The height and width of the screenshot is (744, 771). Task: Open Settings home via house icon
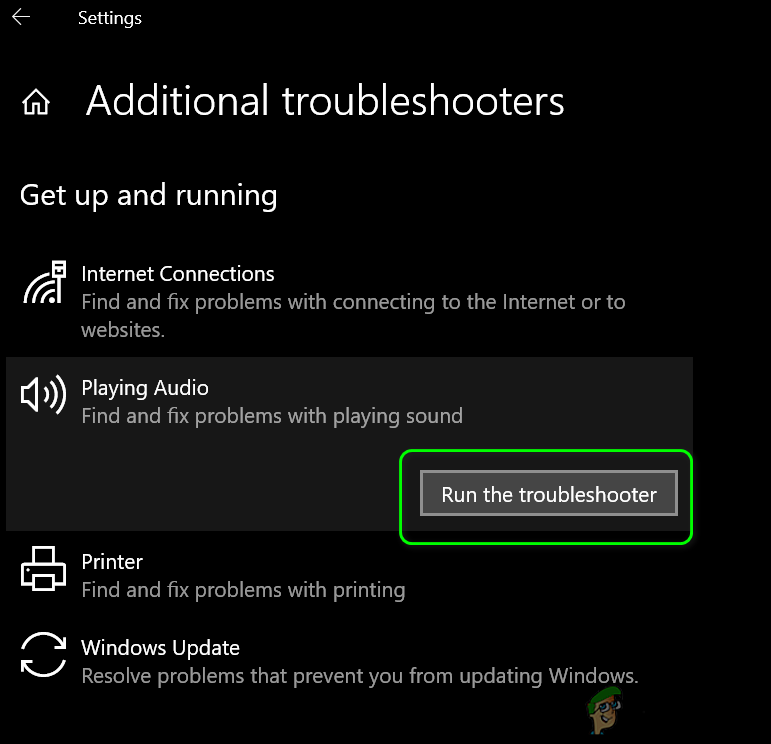36,102
